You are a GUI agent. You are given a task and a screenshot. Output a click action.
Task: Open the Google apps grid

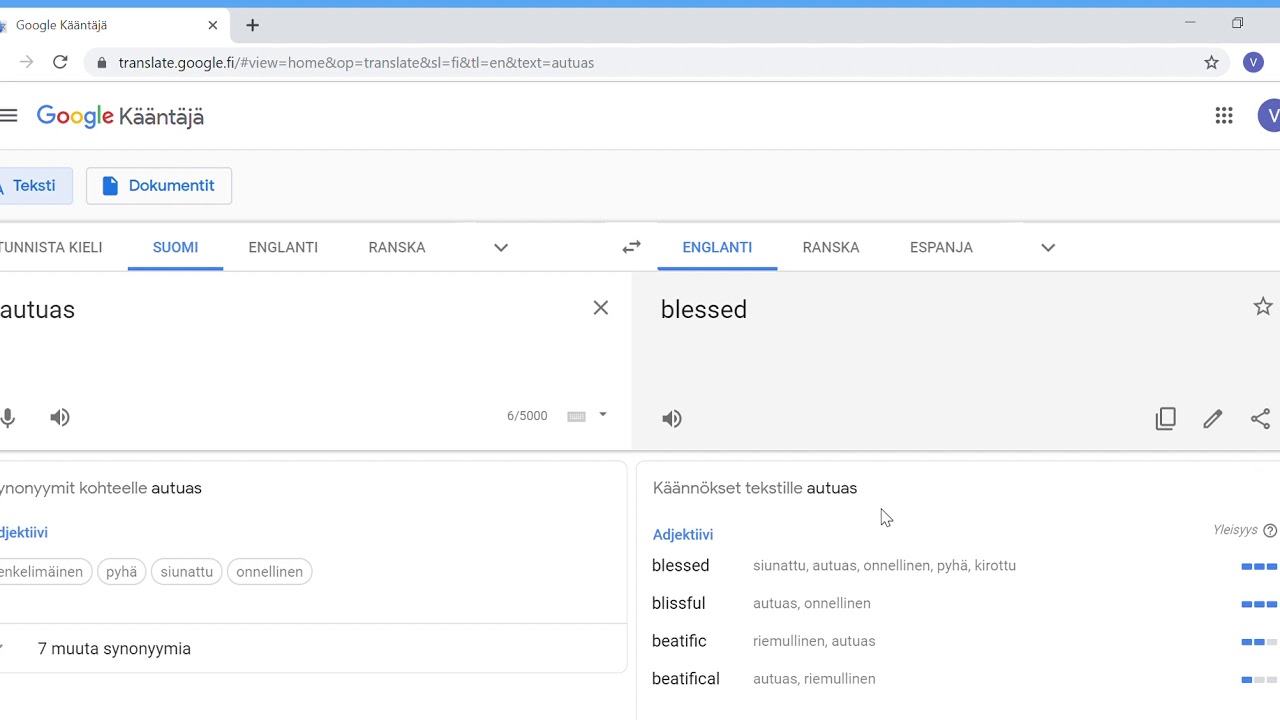coord(1224,116)
